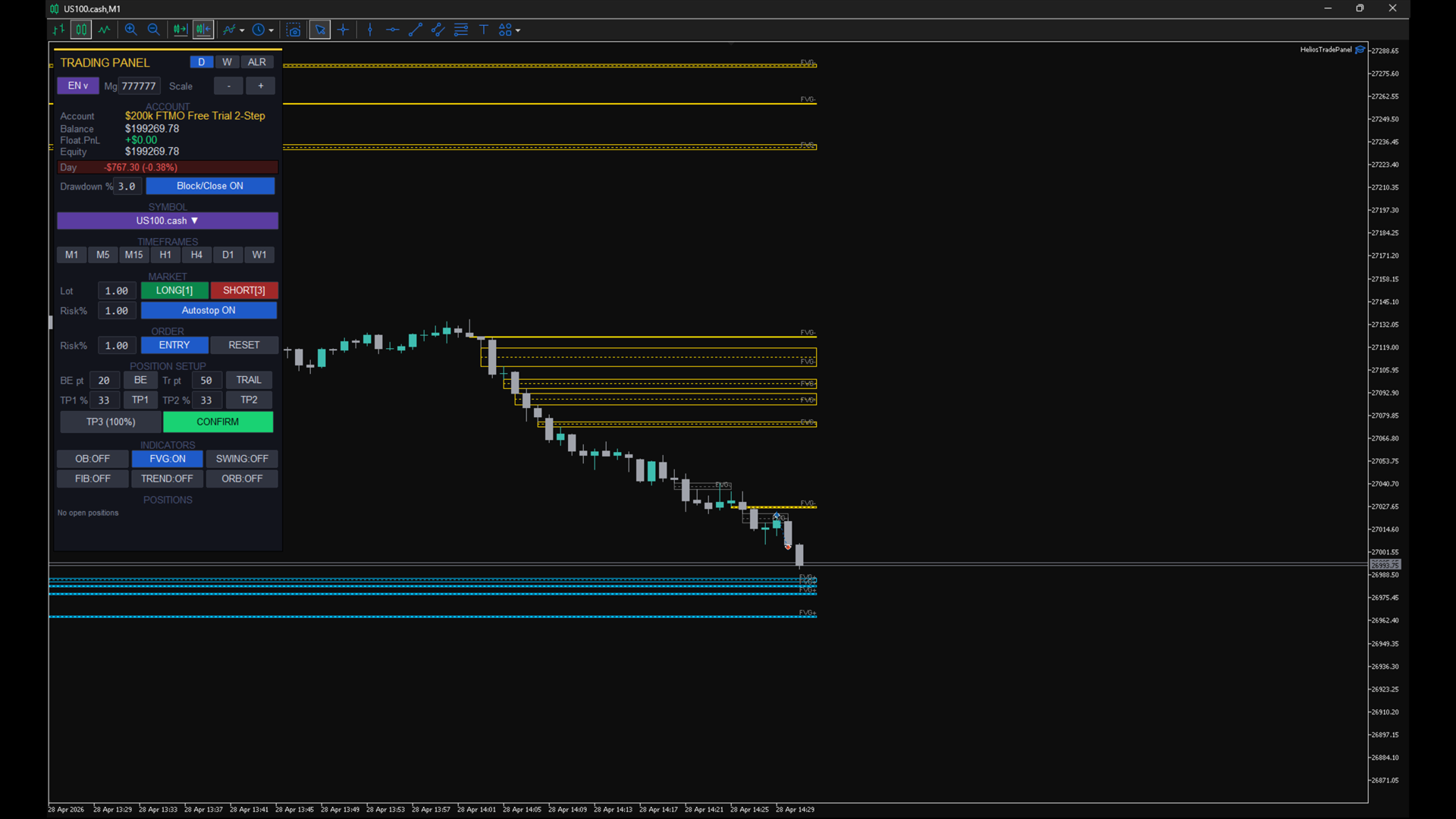Click the zoom in magnifier
This screenshot has width=1456, height=819.
click(x=130, y=30)
